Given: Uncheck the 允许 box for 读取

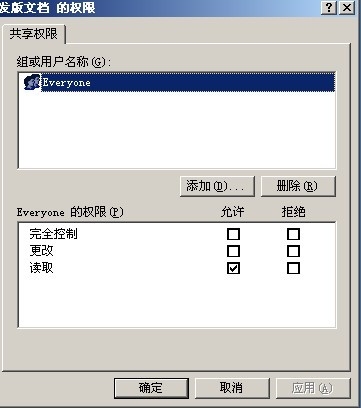Looking at the screenshot, I should (x=233, y=268).
